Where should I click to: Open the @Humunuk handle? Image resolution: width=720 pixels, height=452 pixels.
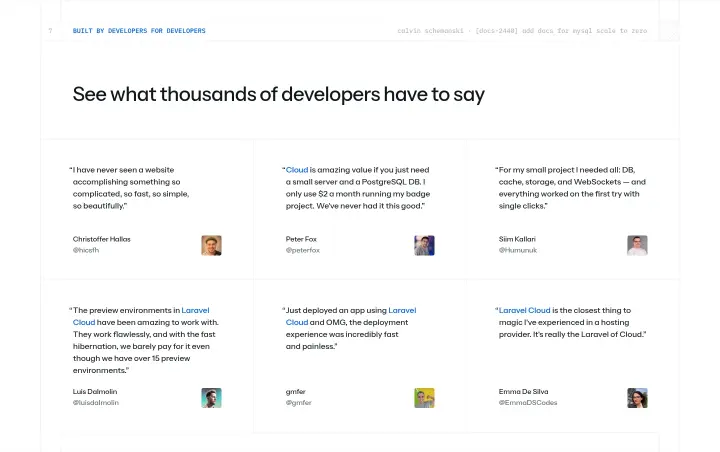pyautogui.click(x=518, y=250)
